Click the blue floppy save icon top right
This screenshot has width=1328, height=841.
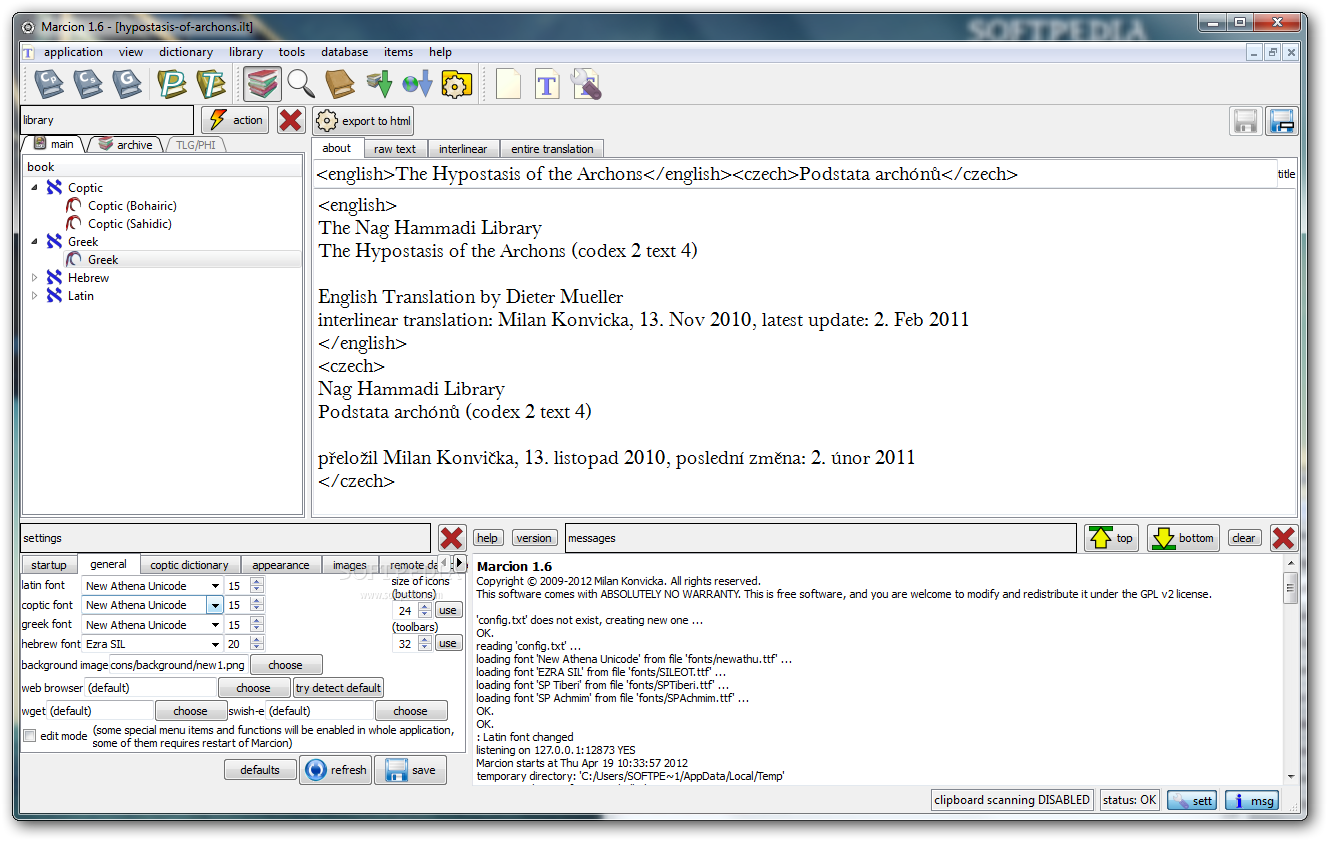tap(1282, 122)
